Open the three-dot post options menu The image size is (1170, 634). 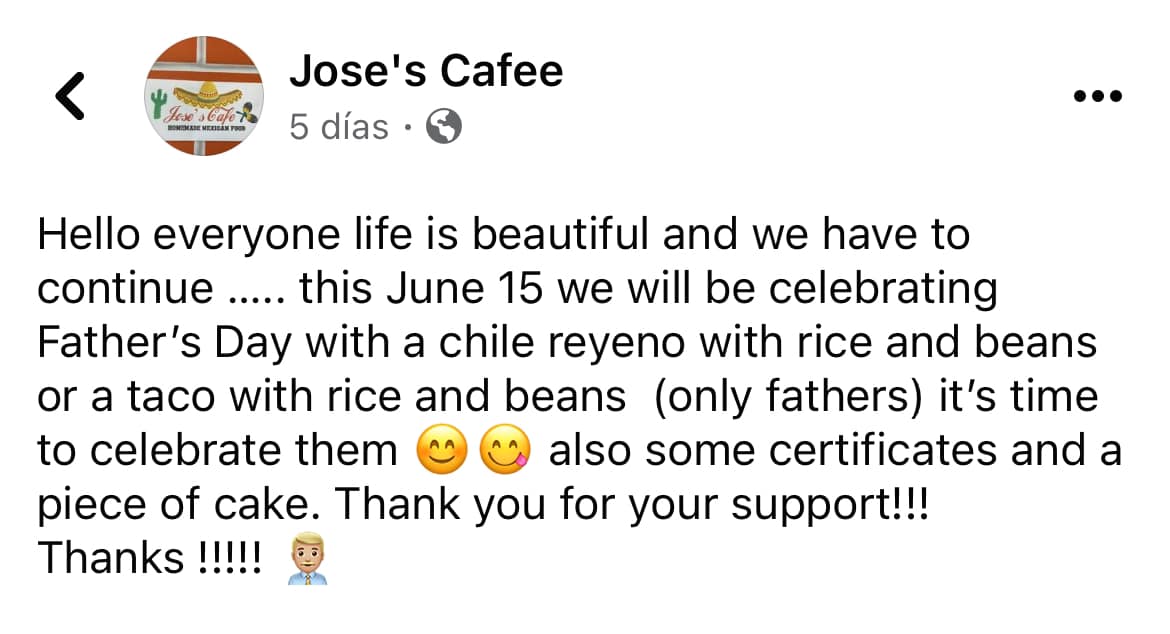pos(1097,95)
